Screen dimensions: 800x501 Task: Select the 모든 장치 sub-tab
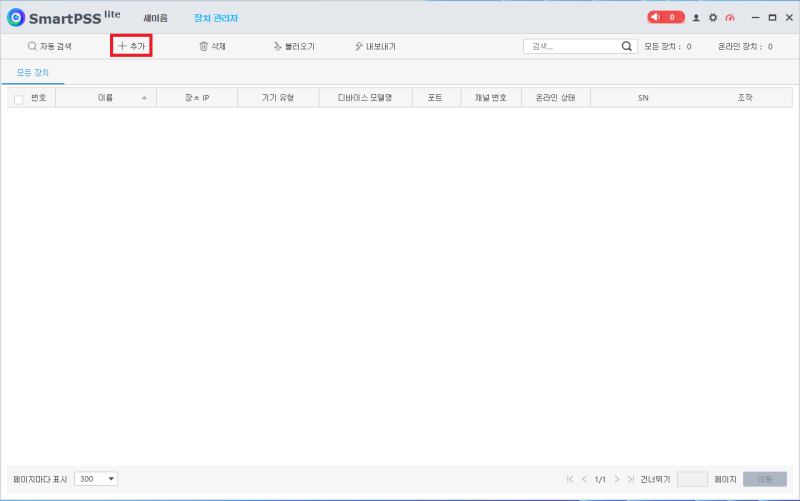click(33, 72)
